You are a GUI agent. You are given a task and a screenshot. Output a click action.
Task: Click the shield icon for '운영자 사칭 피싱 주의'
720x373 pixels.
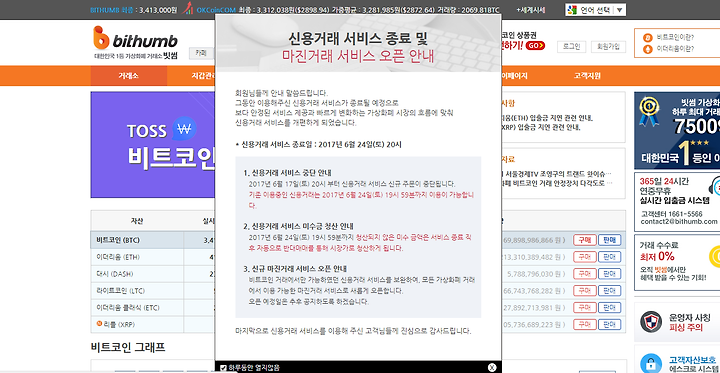click(651, 321)
